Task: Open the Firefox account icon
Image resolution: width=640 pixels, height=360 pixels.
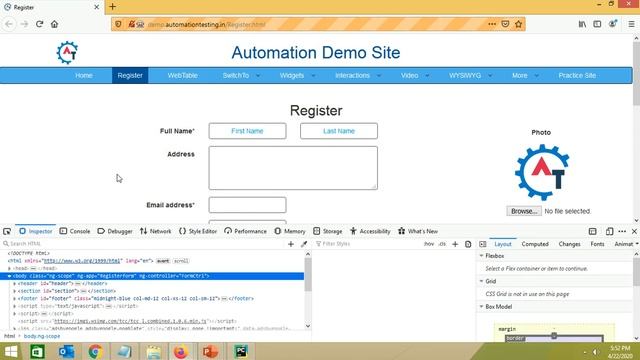Action: [x=613, y=24]
